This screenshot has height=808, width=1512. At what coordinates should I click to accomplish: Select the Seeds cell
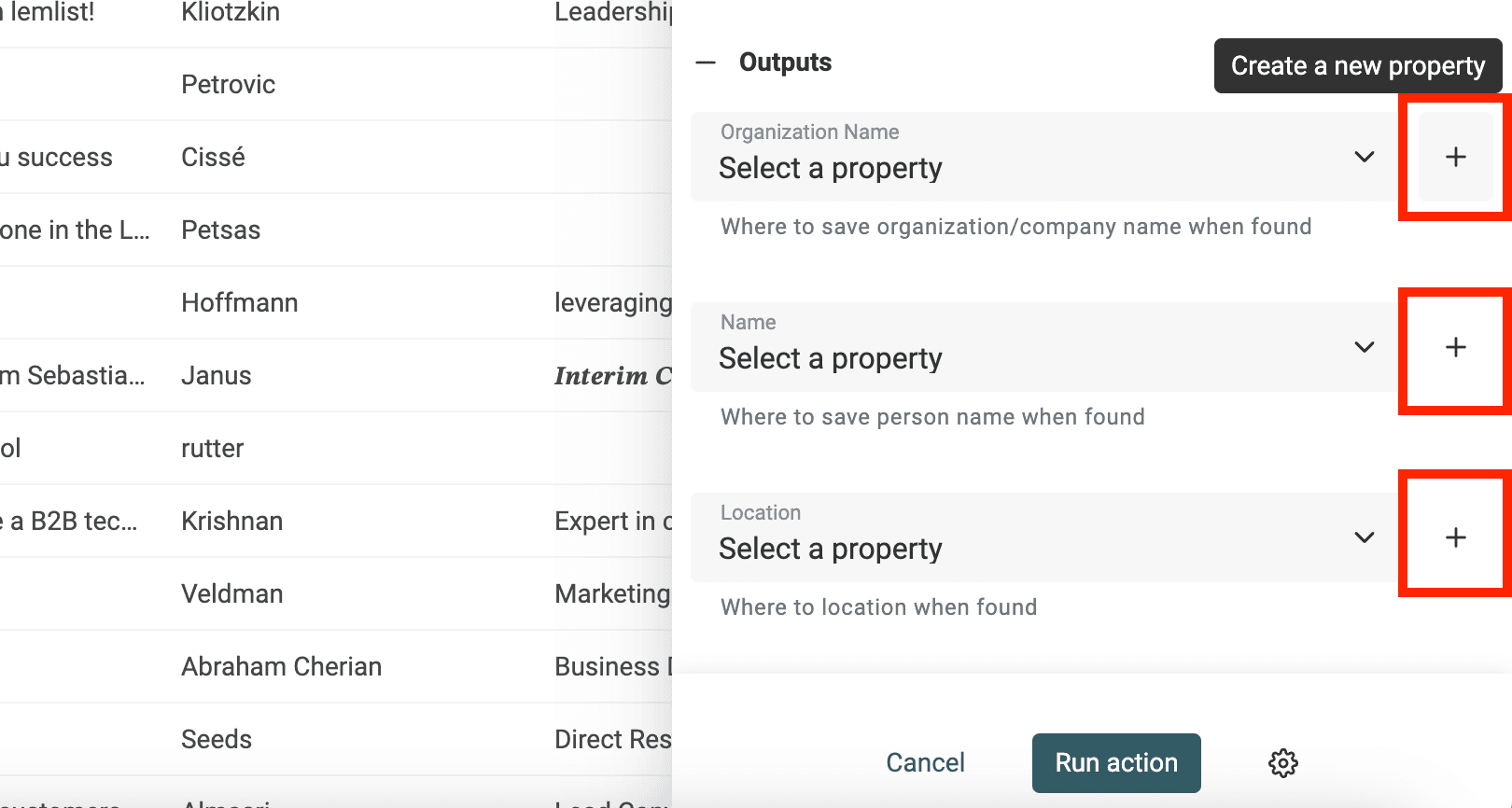[x=217, y=740]
